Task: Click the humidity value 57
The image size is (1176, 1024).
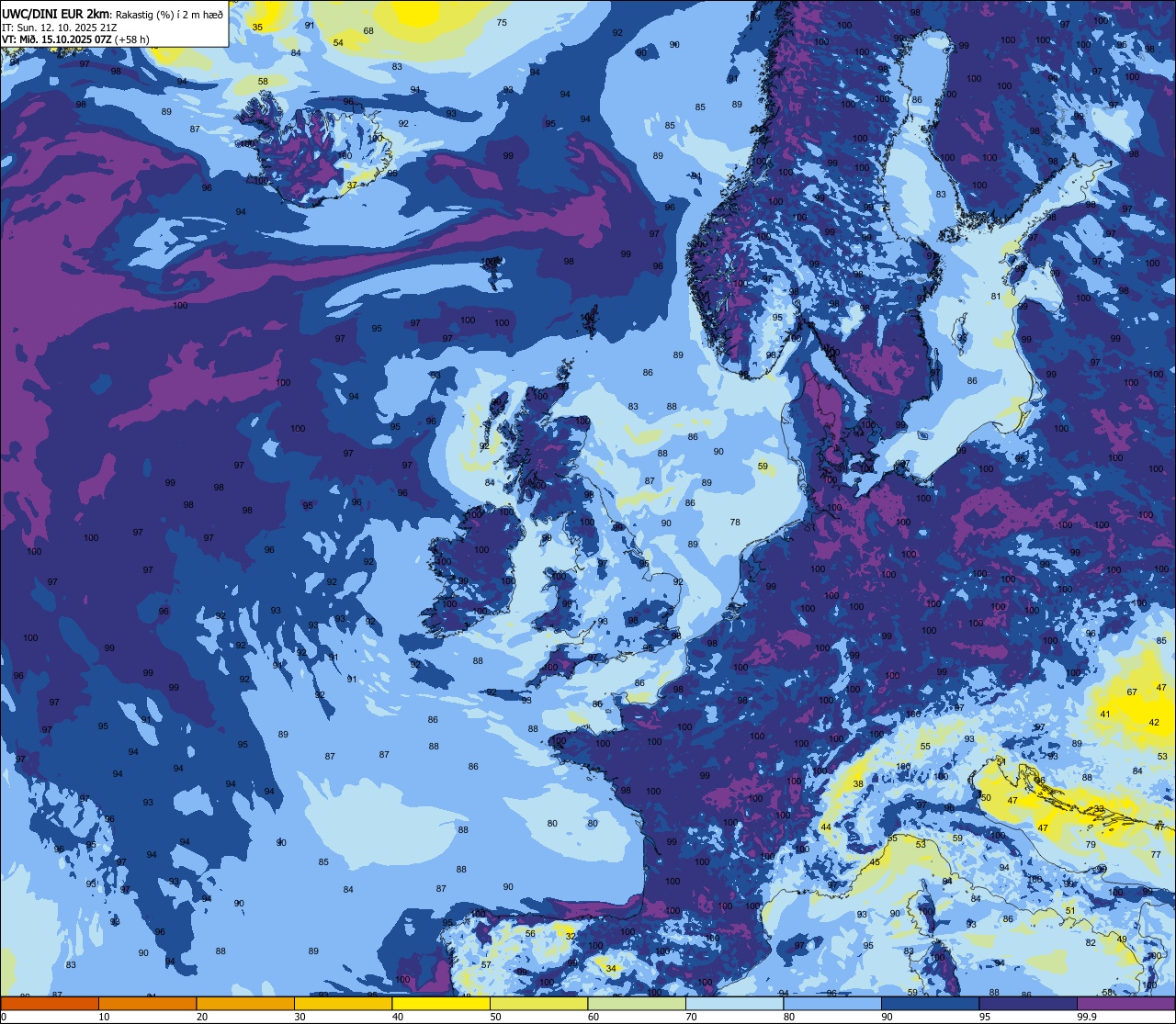Action: coord(486,964)
